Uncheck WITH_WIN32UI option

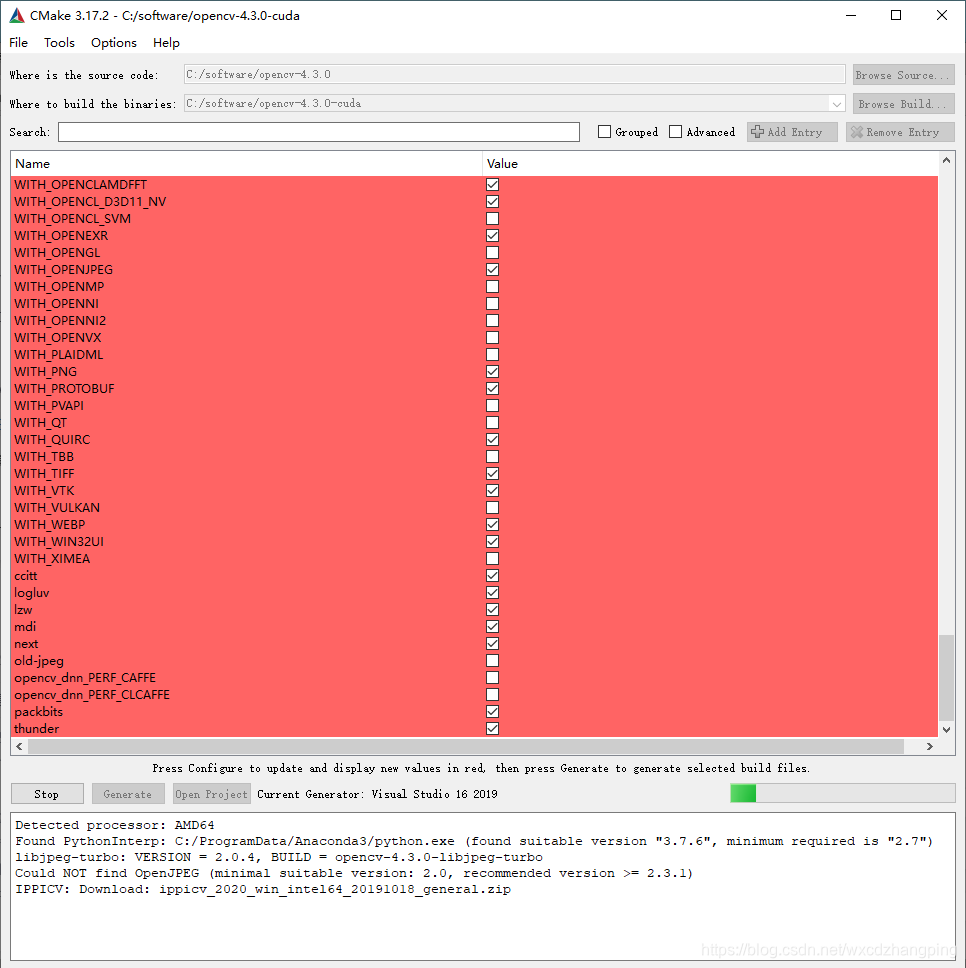pos(493,541)
